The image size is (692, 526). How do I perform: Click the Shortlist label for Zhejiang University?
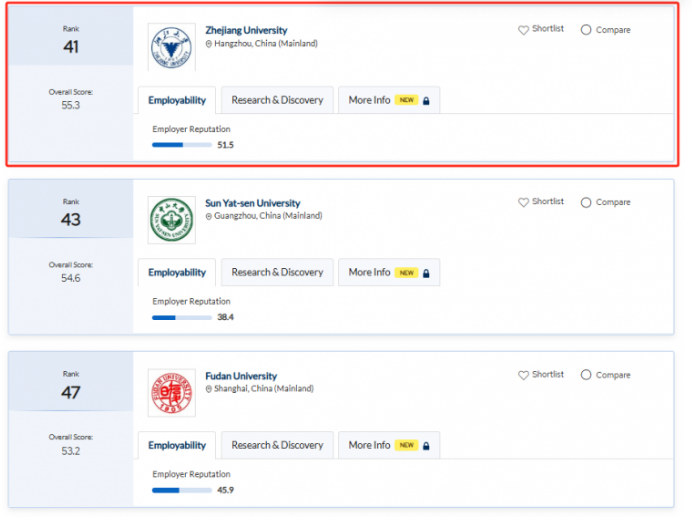point(548,29)
